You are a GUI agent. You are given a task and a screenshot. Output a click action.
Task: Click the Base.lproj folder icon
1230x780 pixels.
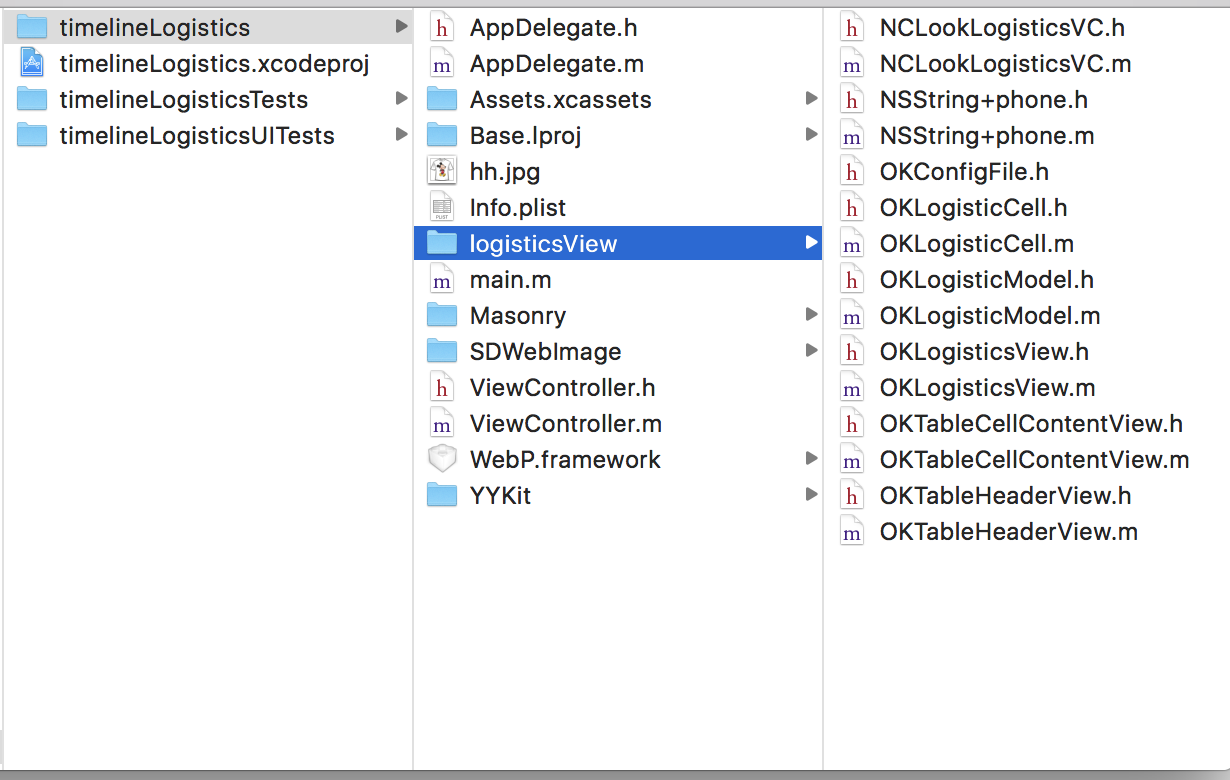(x=442, y=135)
